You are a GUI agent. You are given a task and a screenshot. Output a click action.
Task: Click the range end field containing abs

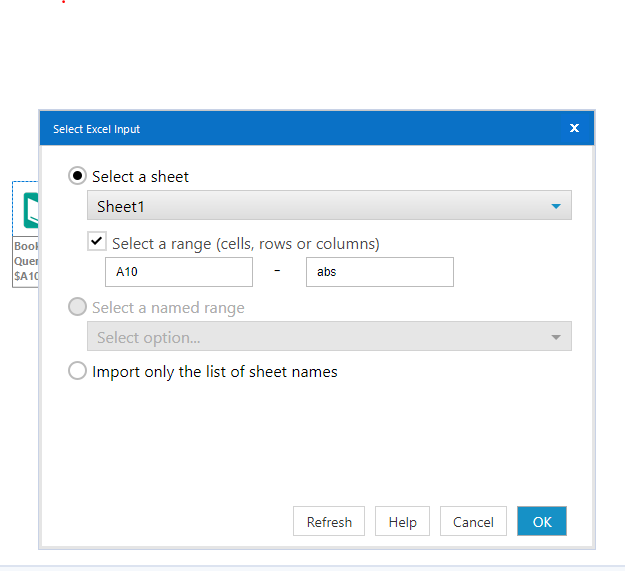point(379,272)
